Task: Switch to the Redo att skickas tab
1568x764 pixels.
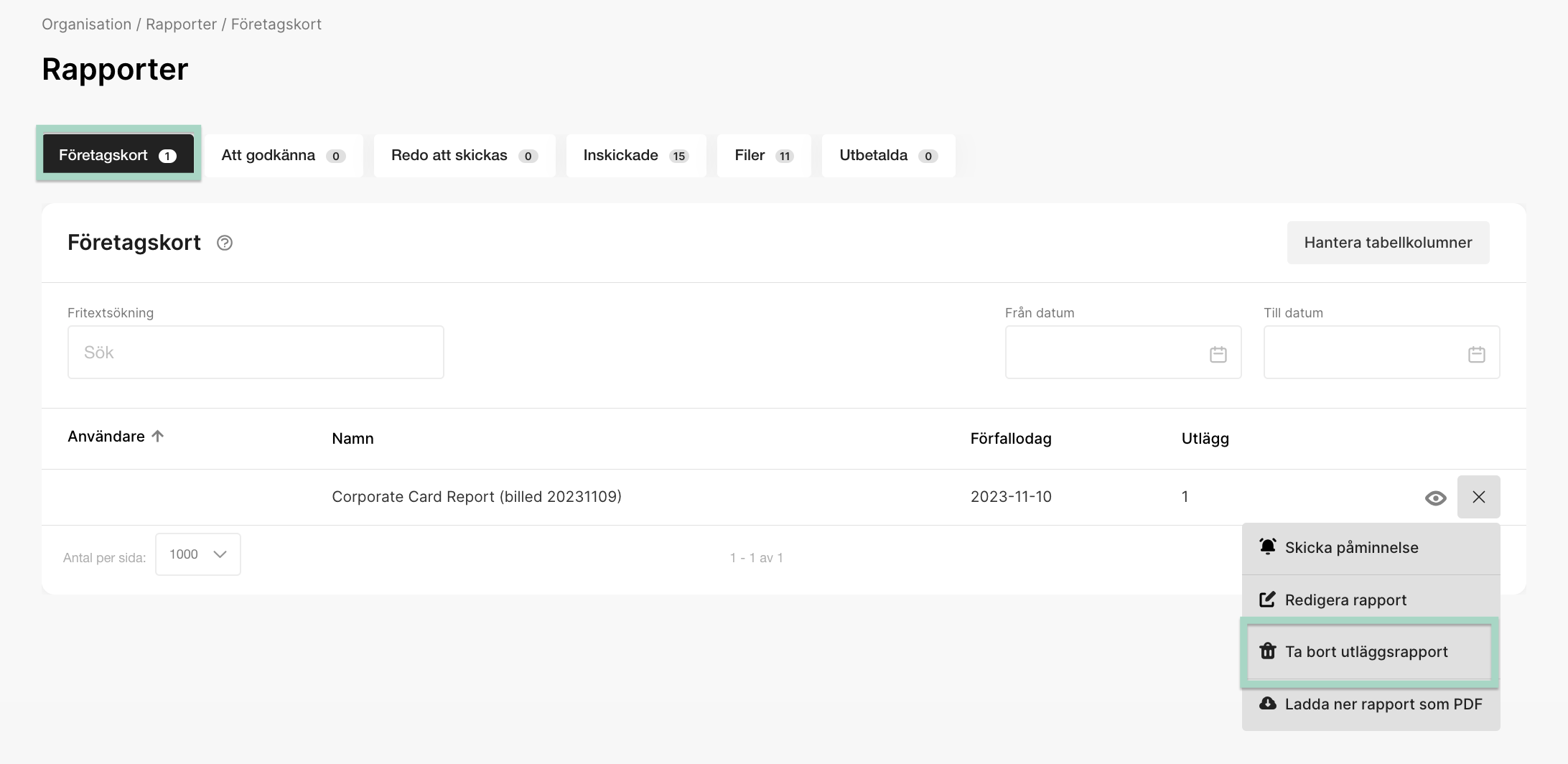Action: pyautogui.click(x=465, y=155)
